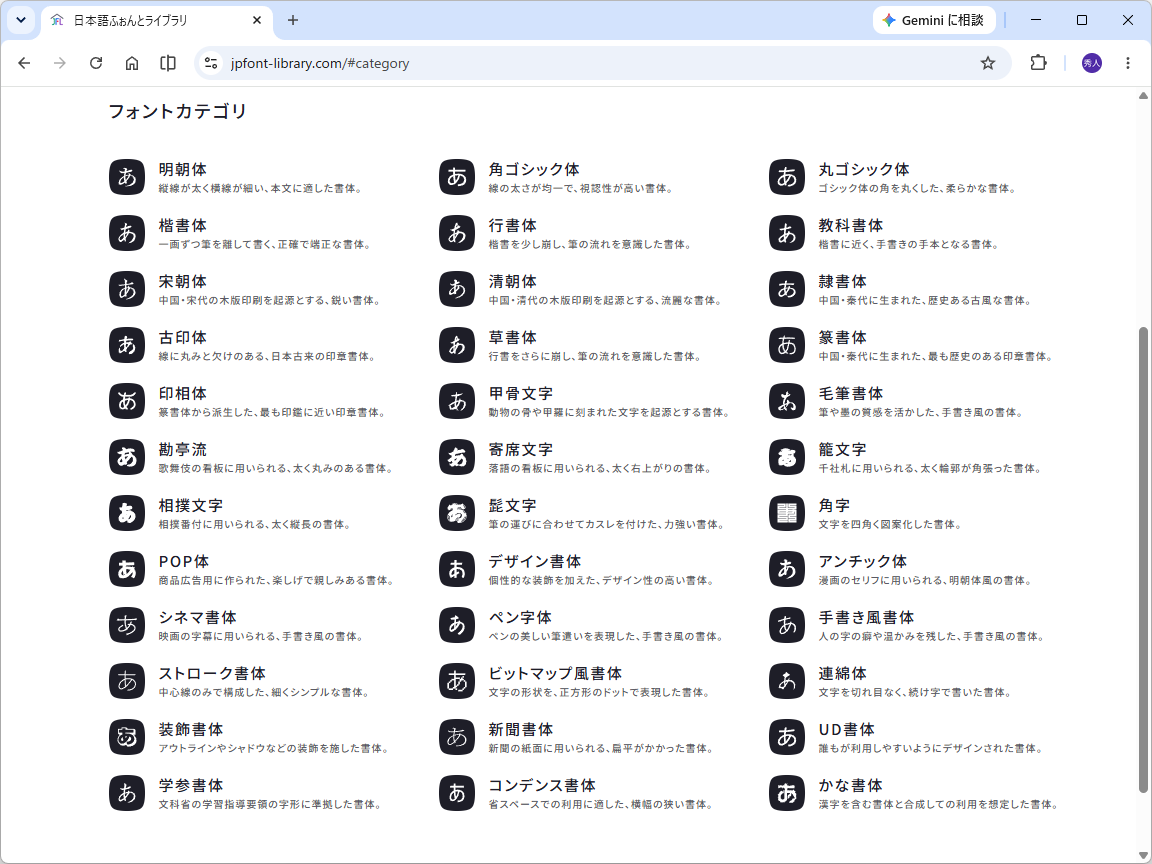Viewport: 1152px width, 864px height.
Task: Open the 新聞書体 category link
Action: [521, 730]
